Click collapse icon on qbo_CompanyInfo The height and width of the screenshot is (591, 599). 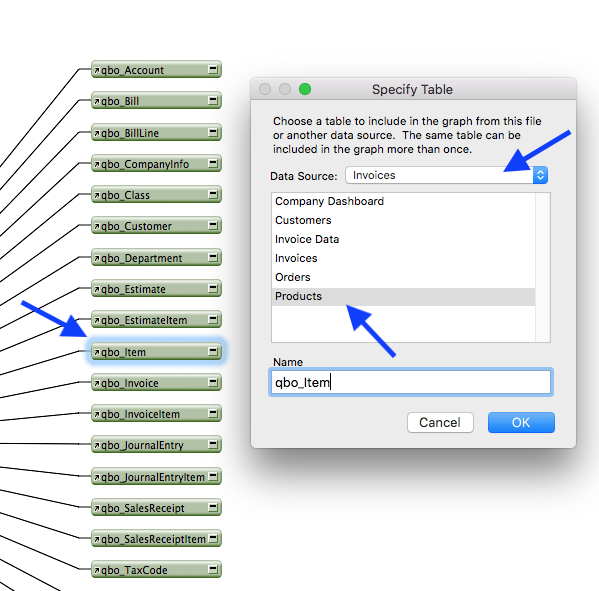coord(213,164)
